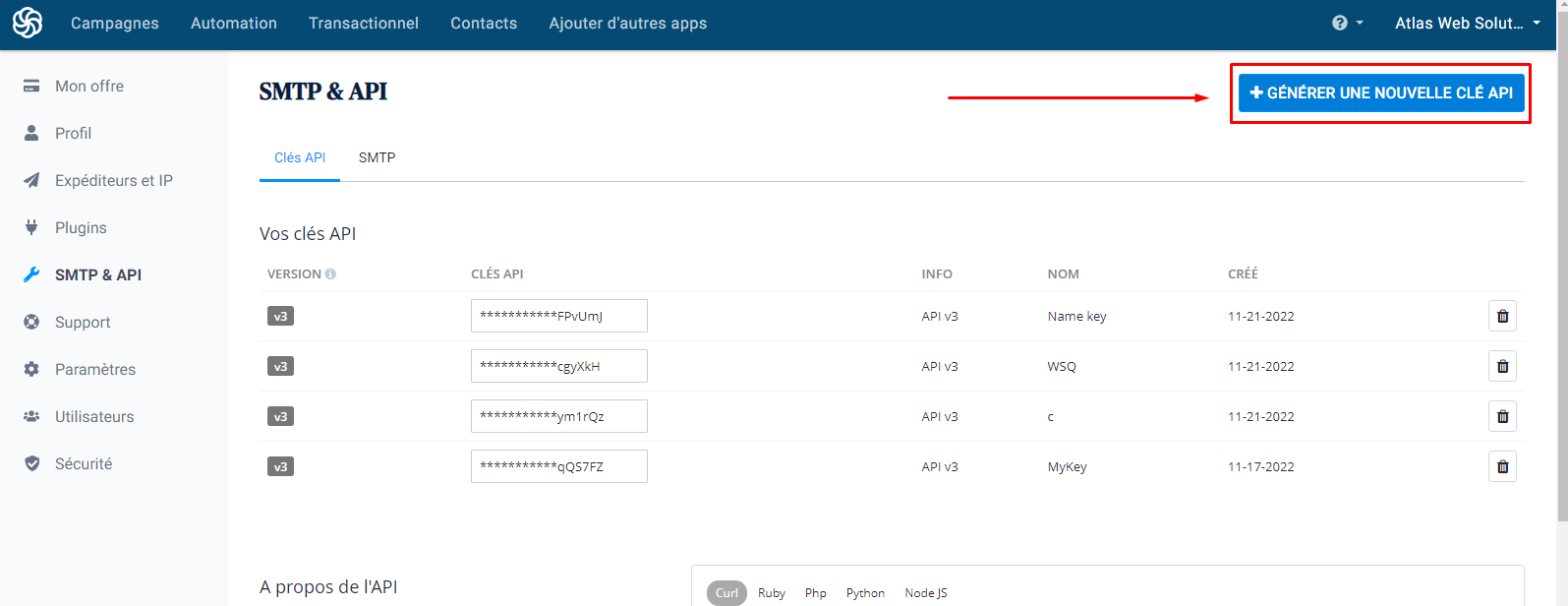
Task: Click the date 11-17-2022
Action: tap(1261, 466)
